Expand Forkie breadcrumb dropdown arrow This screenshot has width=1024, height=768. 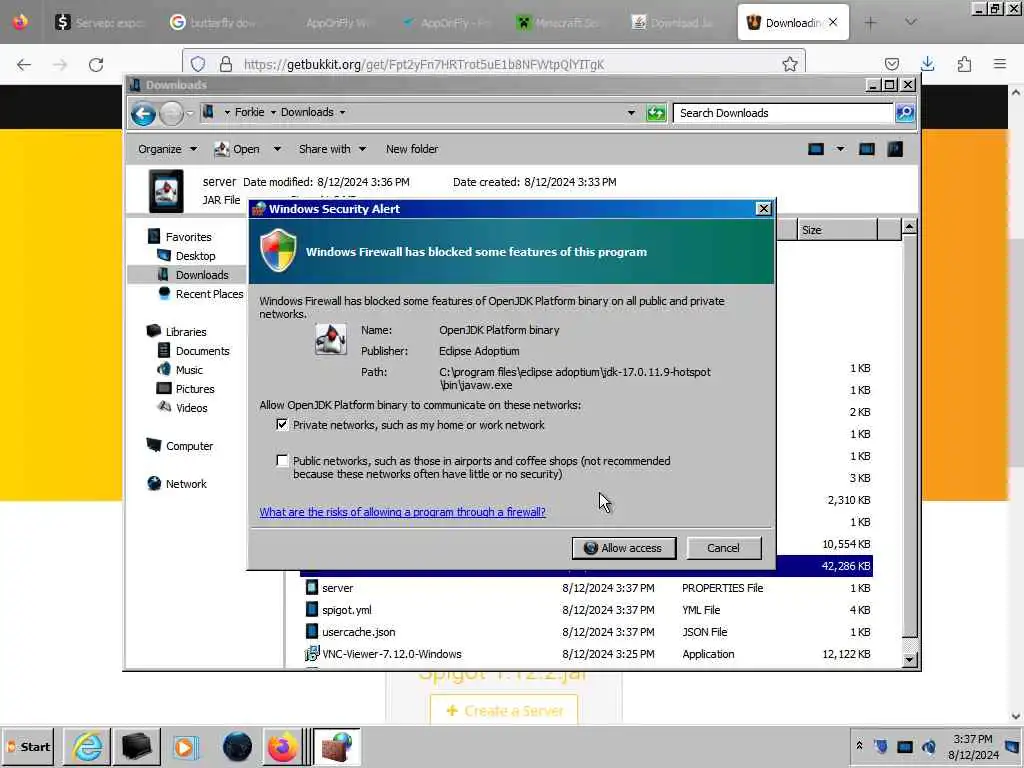point(273,112)
